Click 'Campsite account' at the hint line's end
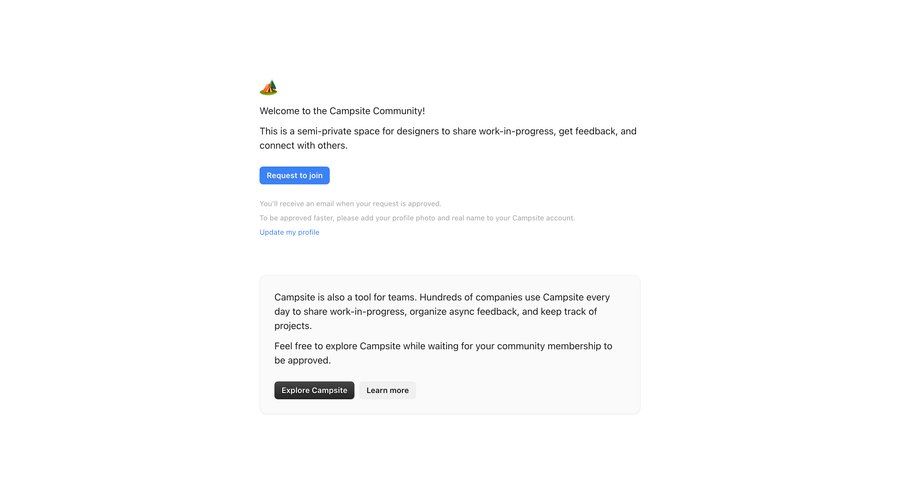Screen dimensions: 900x484 click(543, 218)
